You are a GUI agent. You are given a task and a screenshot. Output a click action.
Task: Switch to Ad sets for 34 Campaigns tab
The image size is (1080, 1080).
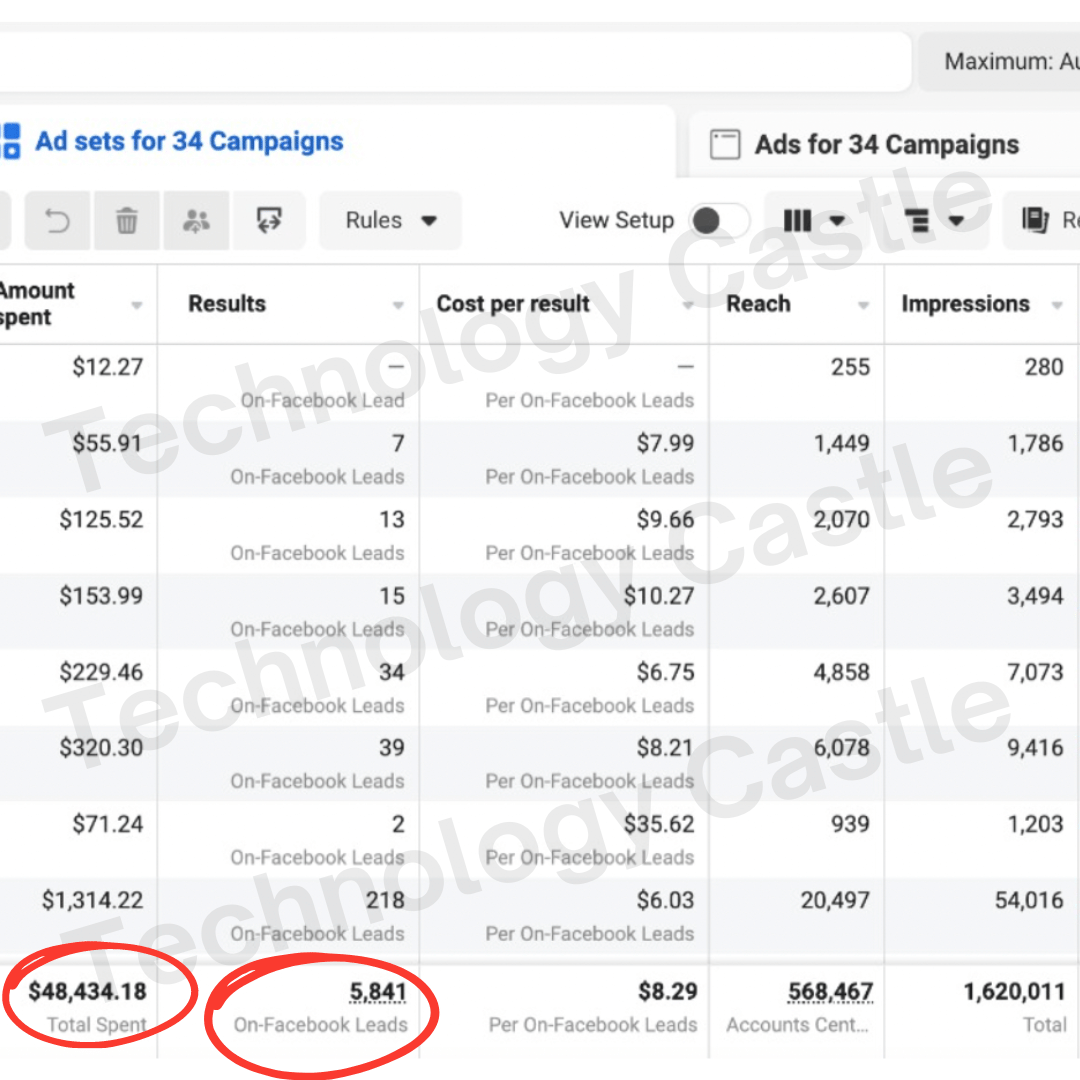(x=189, y=141)
